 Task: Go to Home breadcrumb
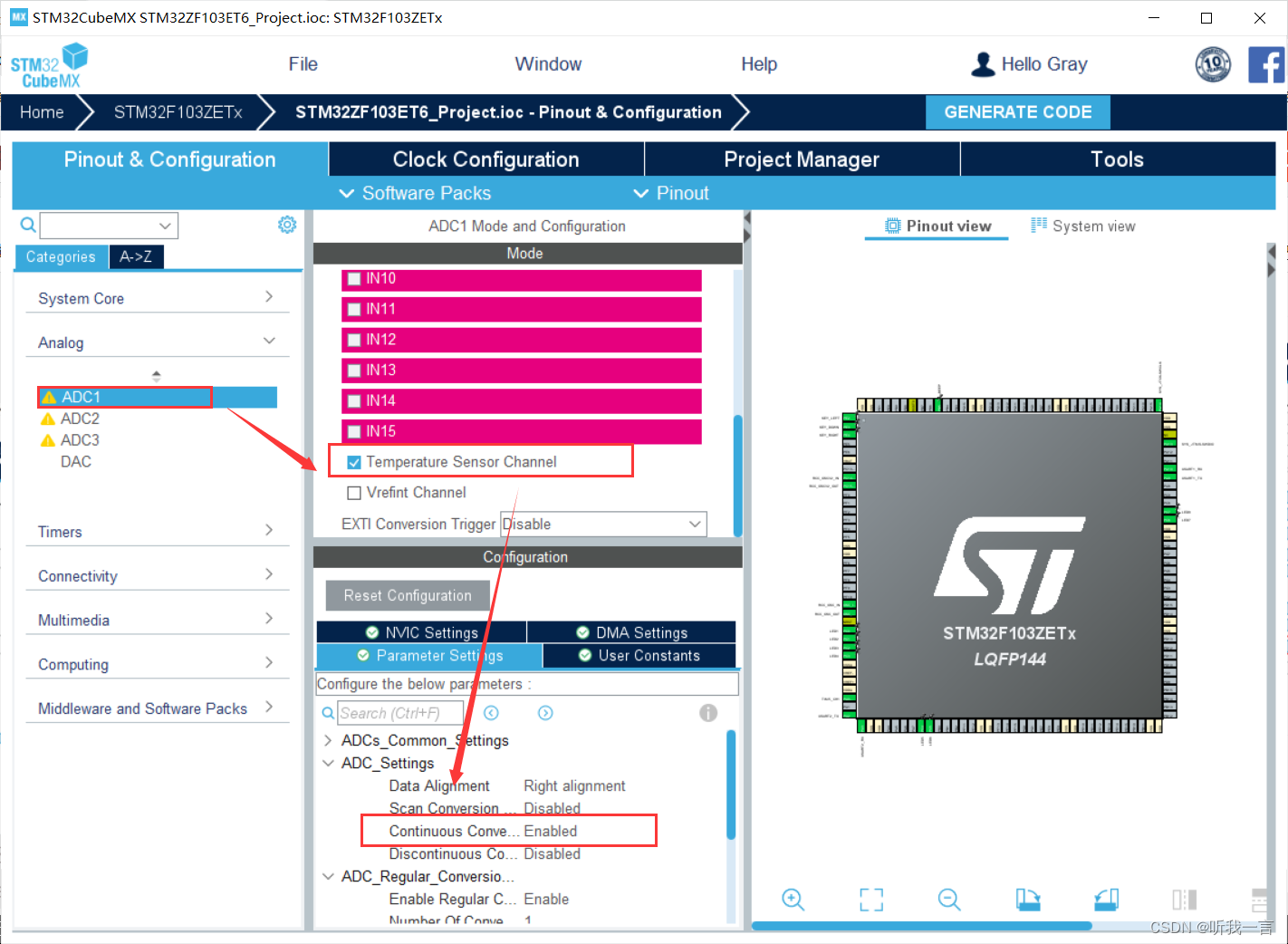[42, 112]
